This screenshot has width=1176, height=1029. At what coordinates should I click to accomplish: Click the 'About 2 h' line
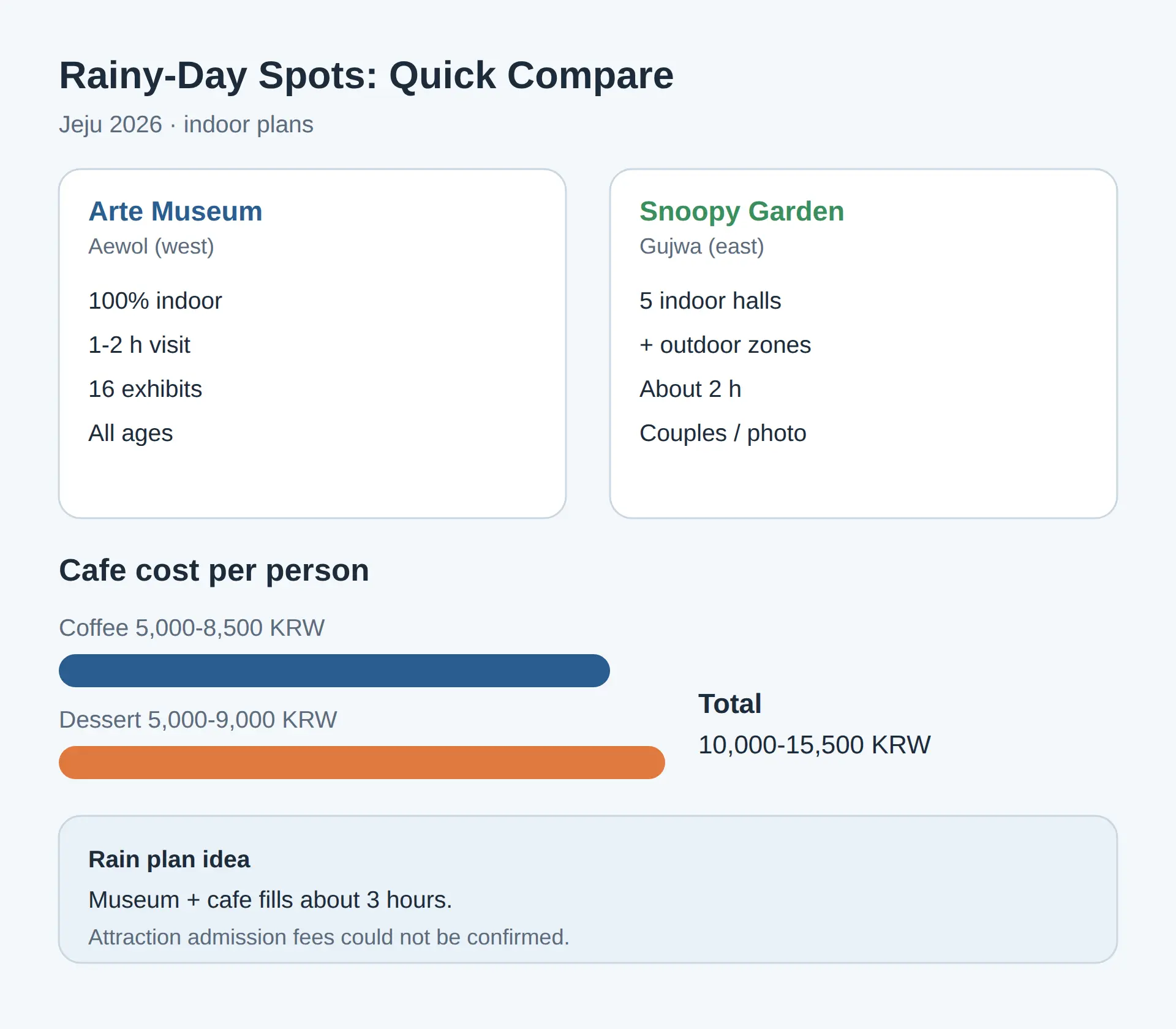click(x=690, y=389)
